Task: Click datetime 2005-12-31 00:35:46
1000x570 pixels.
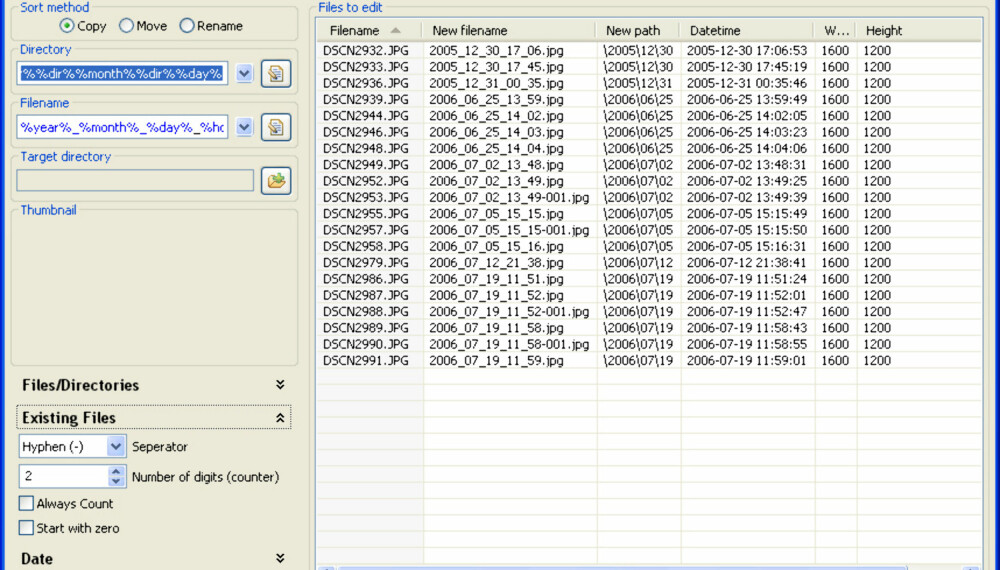Action: pyautogui.click(x=747, y=84)
